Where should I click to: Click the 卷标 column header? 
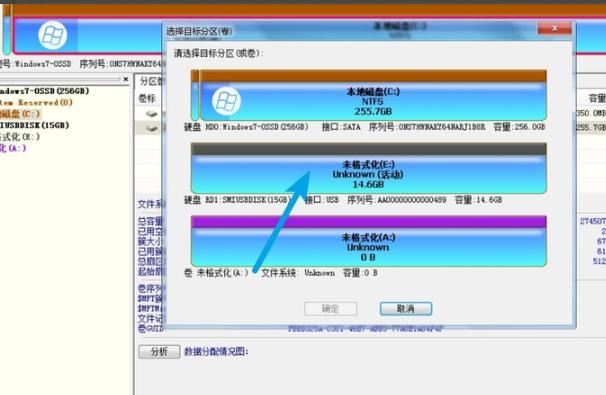click(147, 99)
